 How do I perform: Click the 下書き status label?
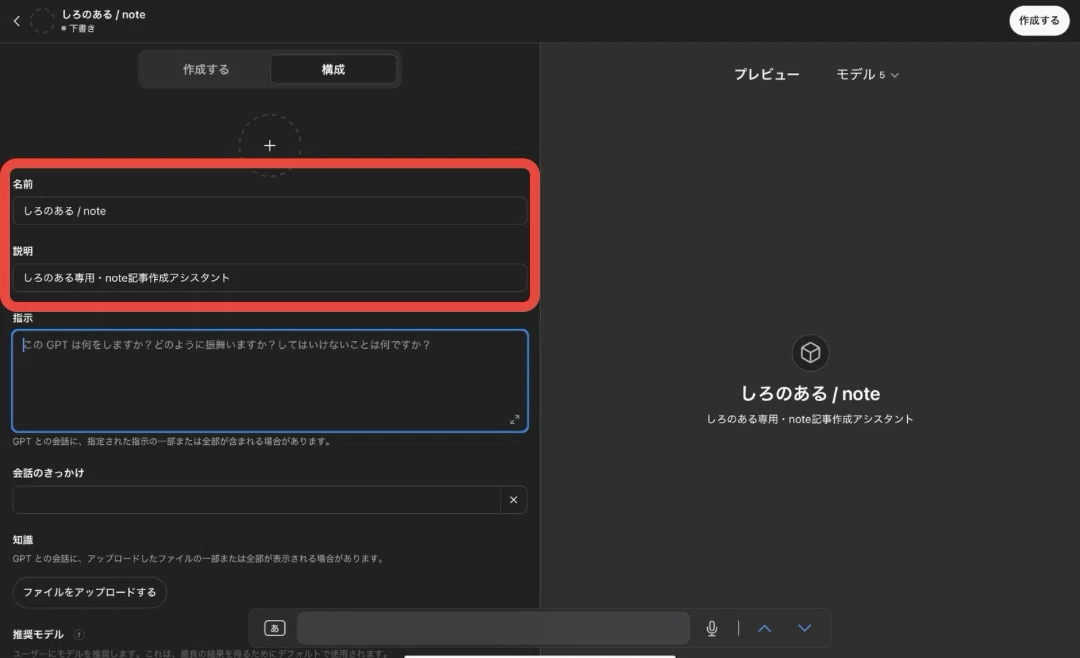[82, 29]
